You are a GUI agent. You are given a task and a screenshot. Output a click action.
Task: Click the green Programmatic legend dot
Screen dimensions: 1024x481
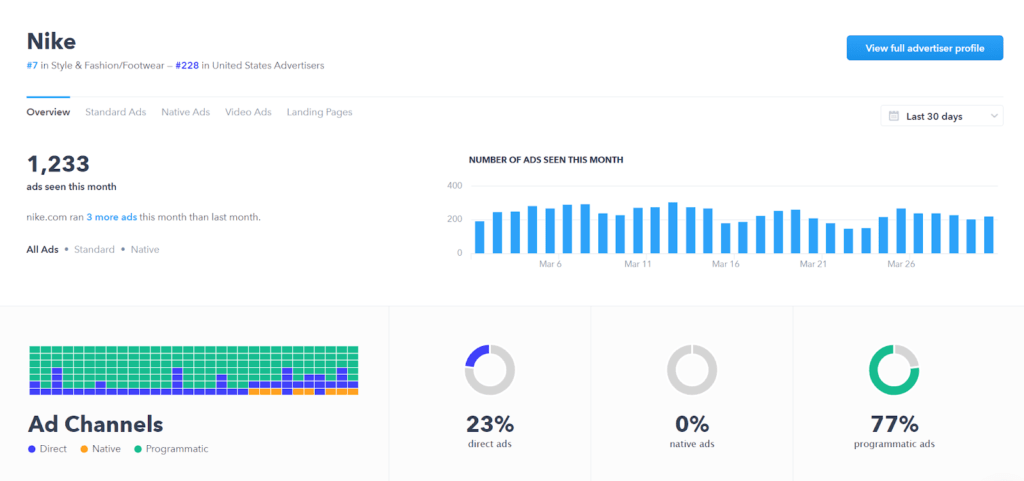point(138,449)
